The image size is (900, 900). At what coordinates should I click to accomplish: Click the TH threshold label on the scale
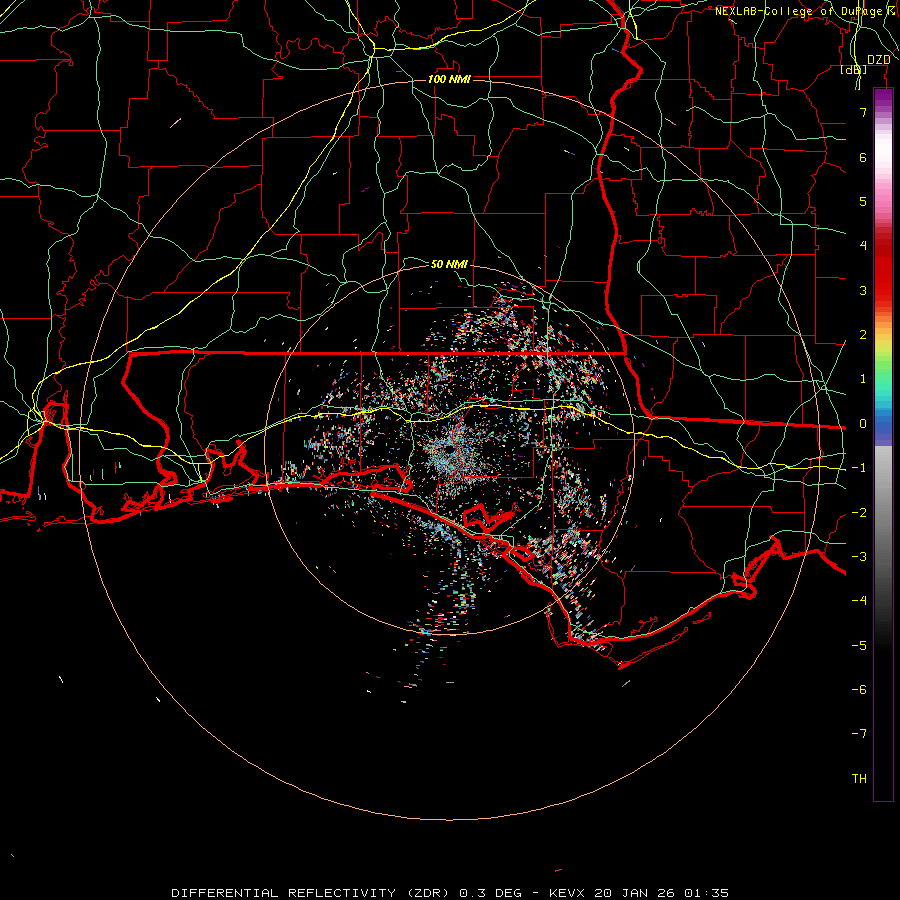point(859,779)
